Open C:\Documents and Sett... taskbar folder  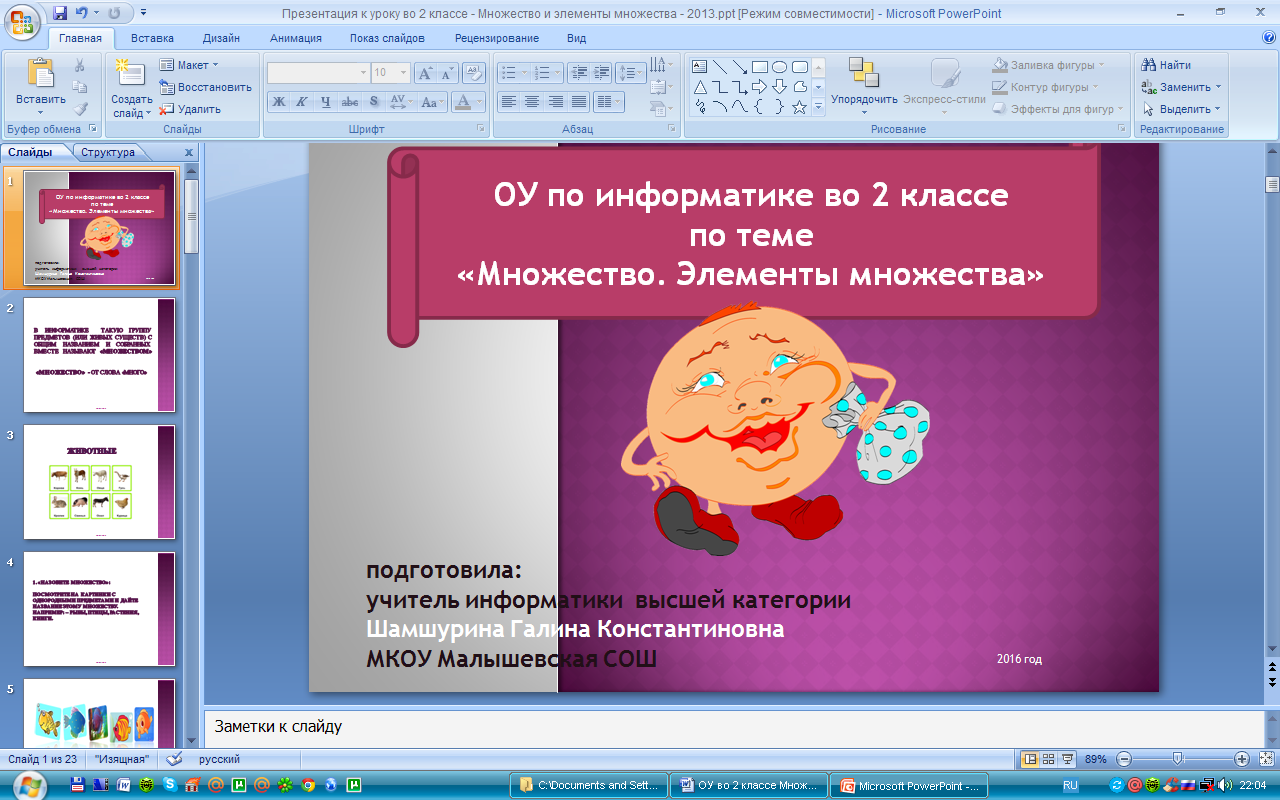tap(588, 785)
